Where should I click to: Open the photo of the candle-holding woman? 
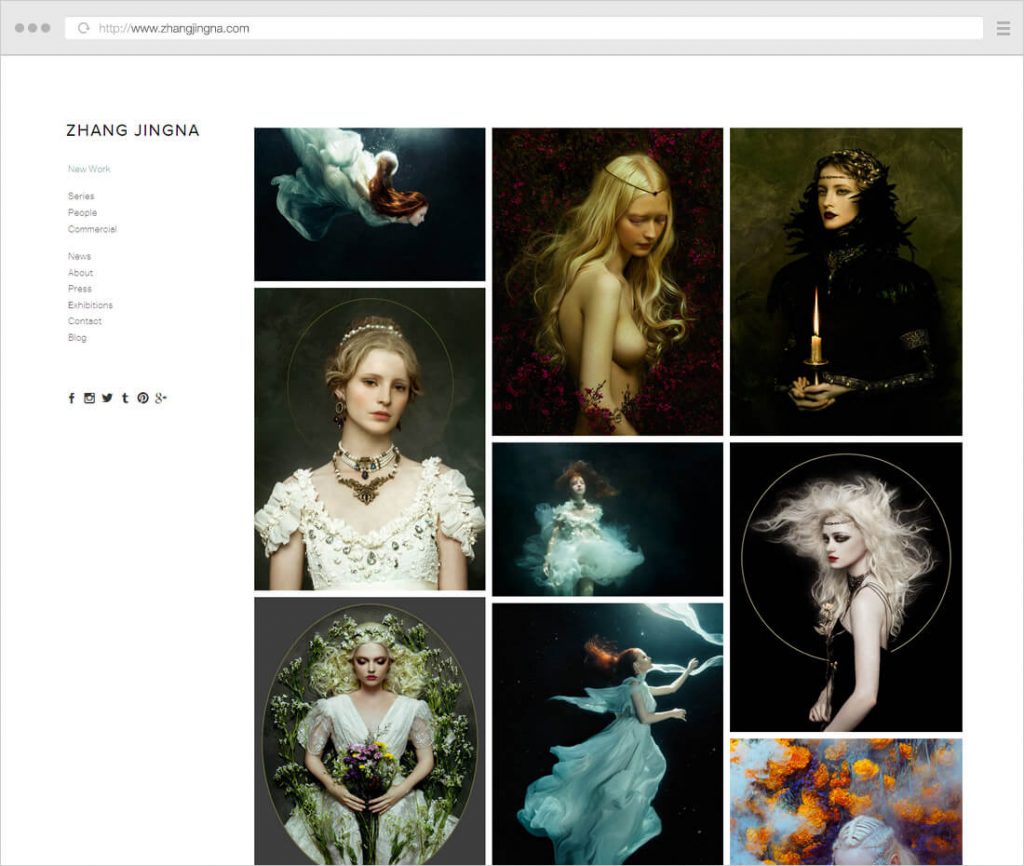click(x=845, y=280)
